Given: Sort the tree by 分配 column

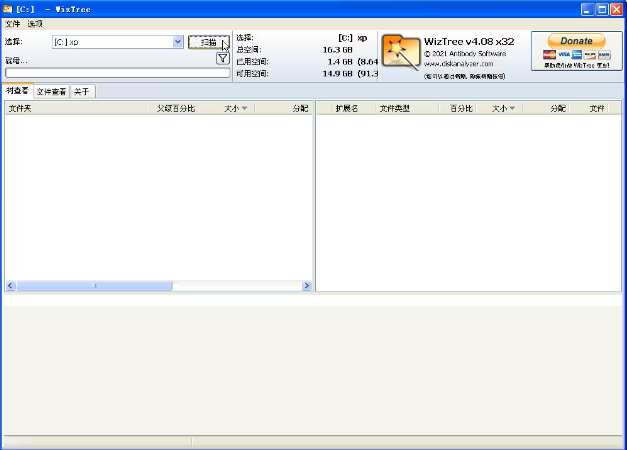Looking at the screenshot, I should tap(283, 108).
